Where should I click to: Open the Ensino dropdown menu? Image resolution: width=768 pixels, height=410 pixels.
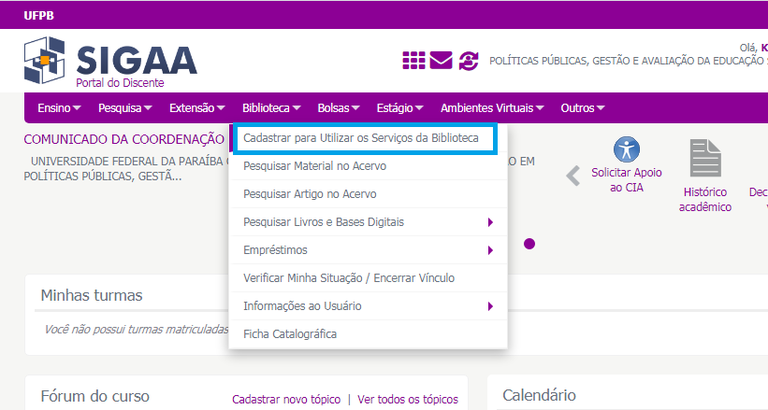click(x=59, y=108)
